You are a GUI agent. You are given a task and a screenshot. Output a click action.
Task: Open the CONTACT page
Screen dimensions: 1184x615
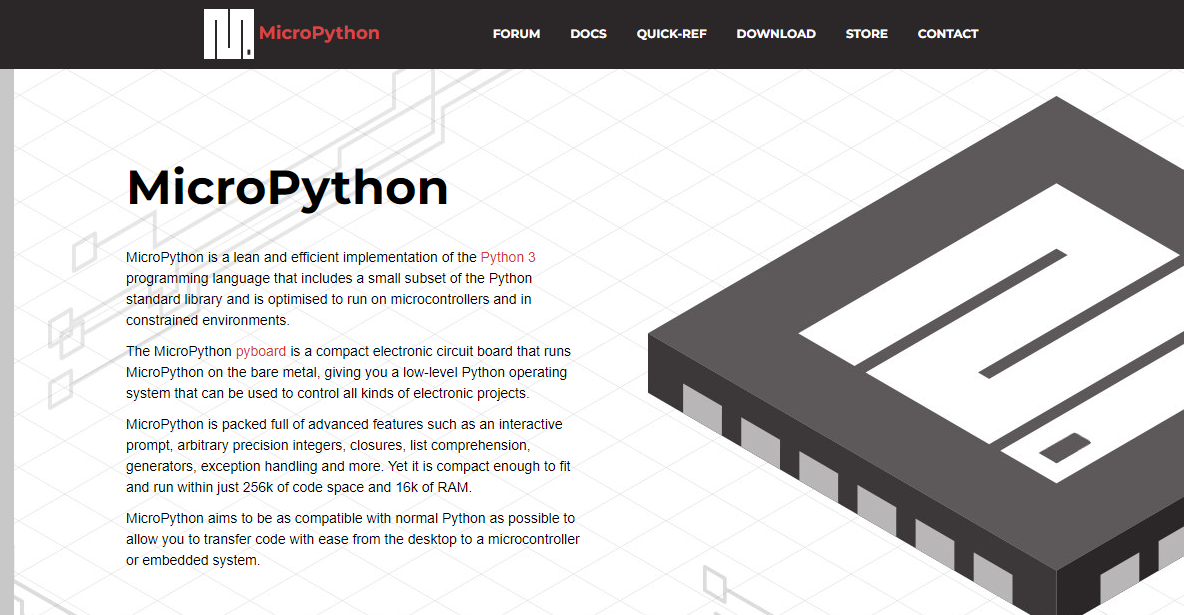(x=948, y=34)
